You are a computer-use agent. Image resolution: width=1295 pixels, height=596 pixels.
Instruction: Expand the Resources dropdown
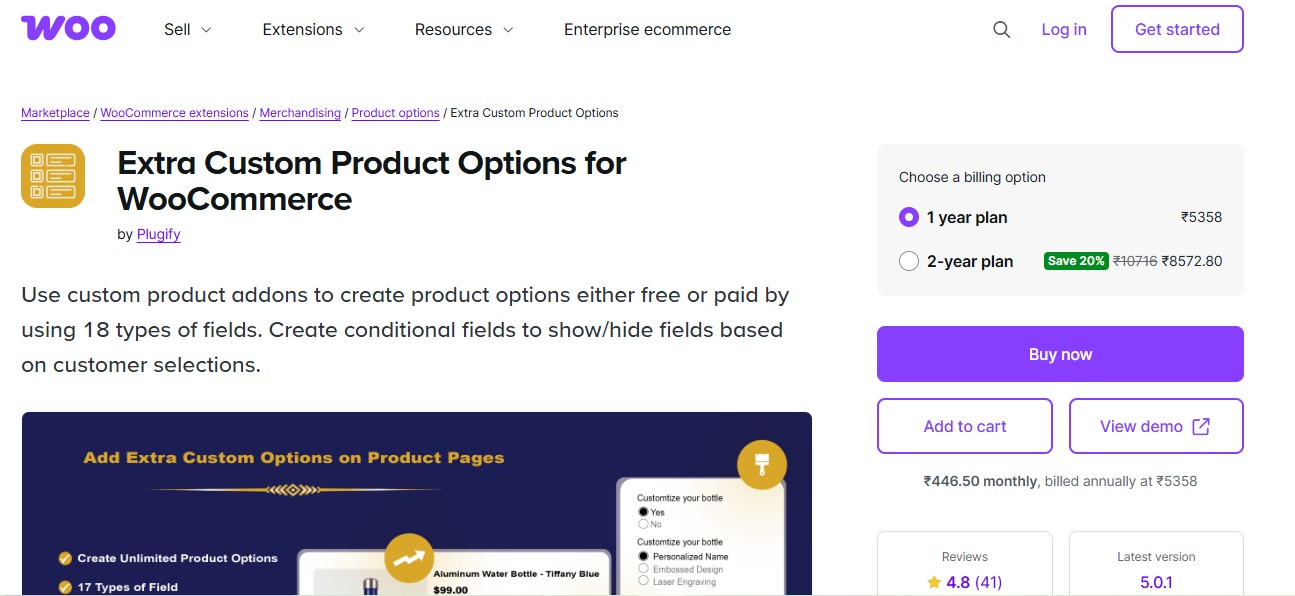tap(463, 30)
